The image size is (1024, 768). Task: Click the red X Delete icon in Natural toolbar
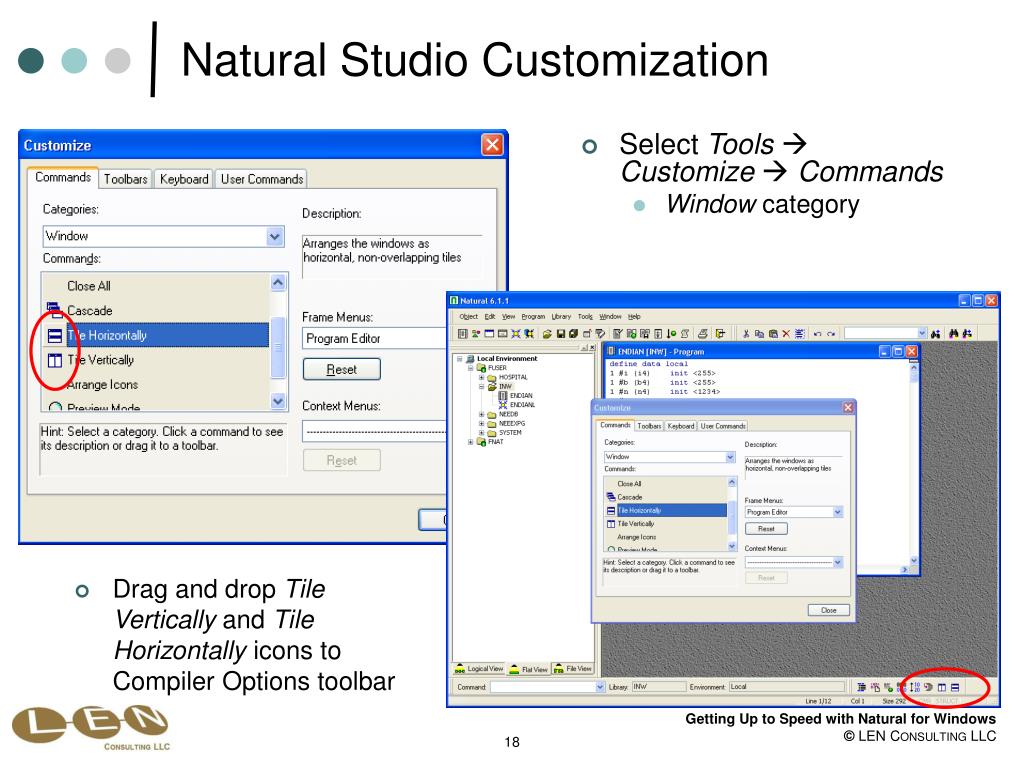coord(786,334)
